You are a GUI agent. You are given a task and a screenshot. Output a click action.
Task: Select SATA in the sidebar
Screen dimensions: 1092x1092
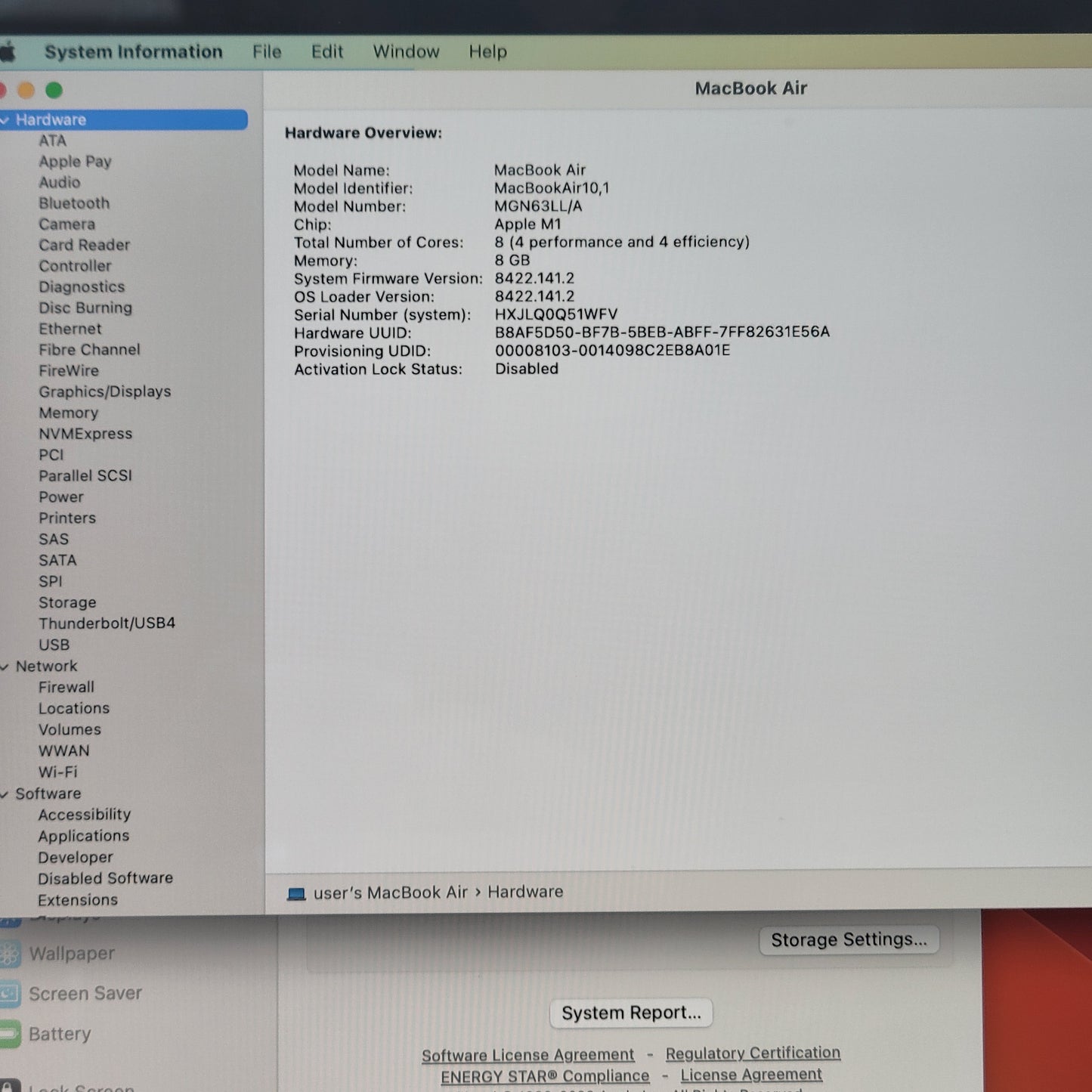pos(57,560)
